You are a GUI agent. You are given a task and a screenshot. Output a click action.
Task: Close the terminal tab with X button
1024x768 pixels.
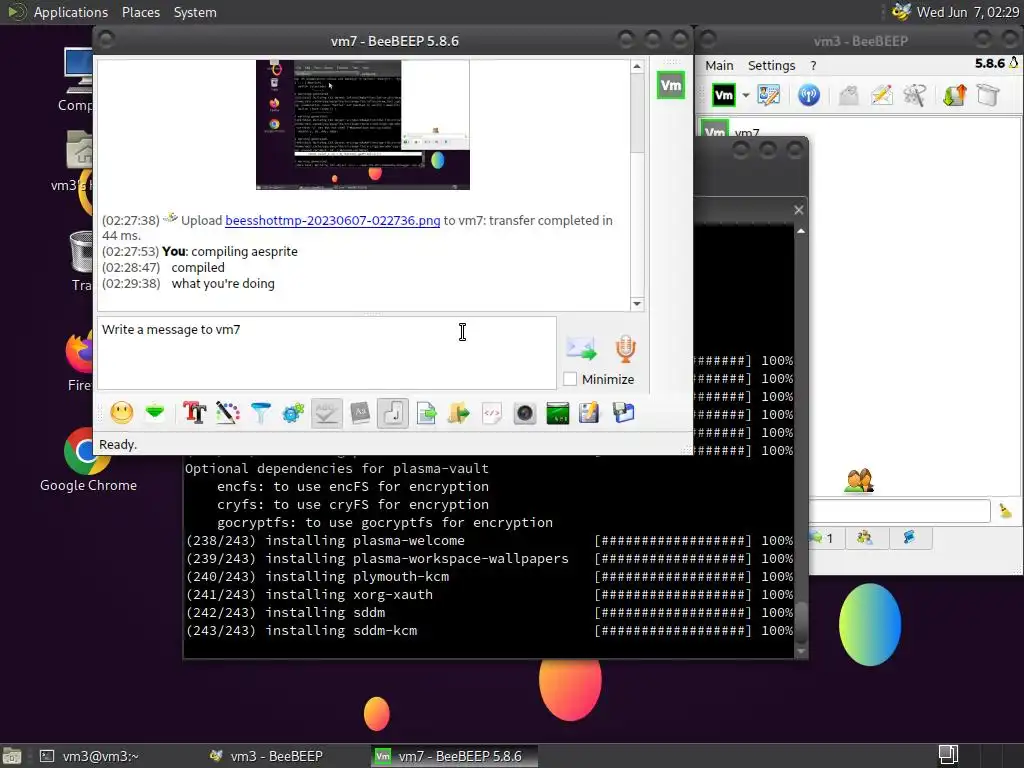click(798, 210)
